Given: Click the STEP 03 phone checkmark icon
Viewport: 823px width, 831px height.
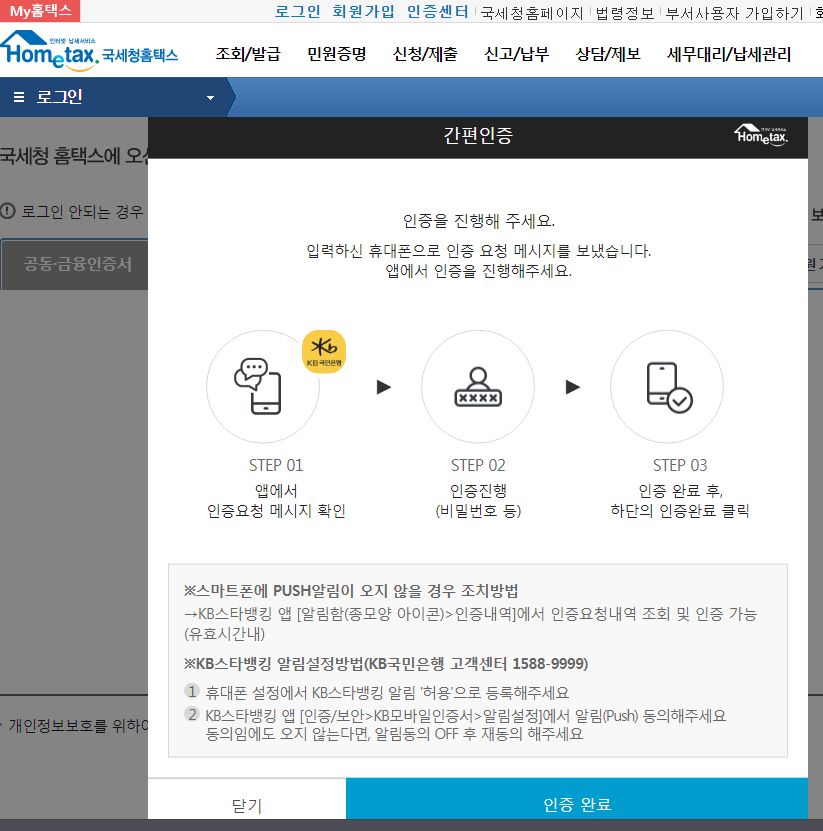Looking at the screenshot, I should tap(669, 387).
